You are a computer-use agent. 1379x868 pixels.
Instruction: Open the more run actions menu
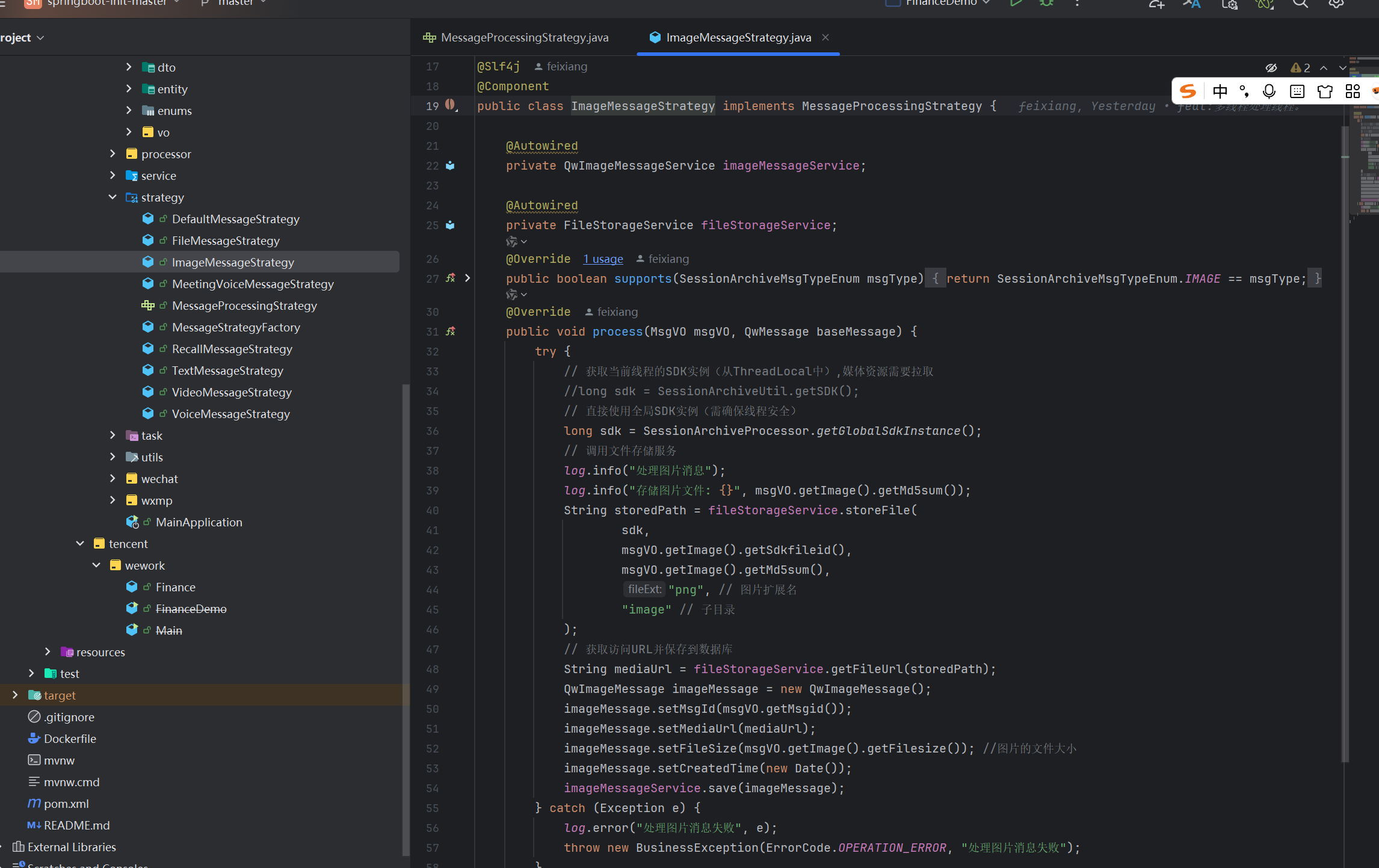click(1077, 3)
